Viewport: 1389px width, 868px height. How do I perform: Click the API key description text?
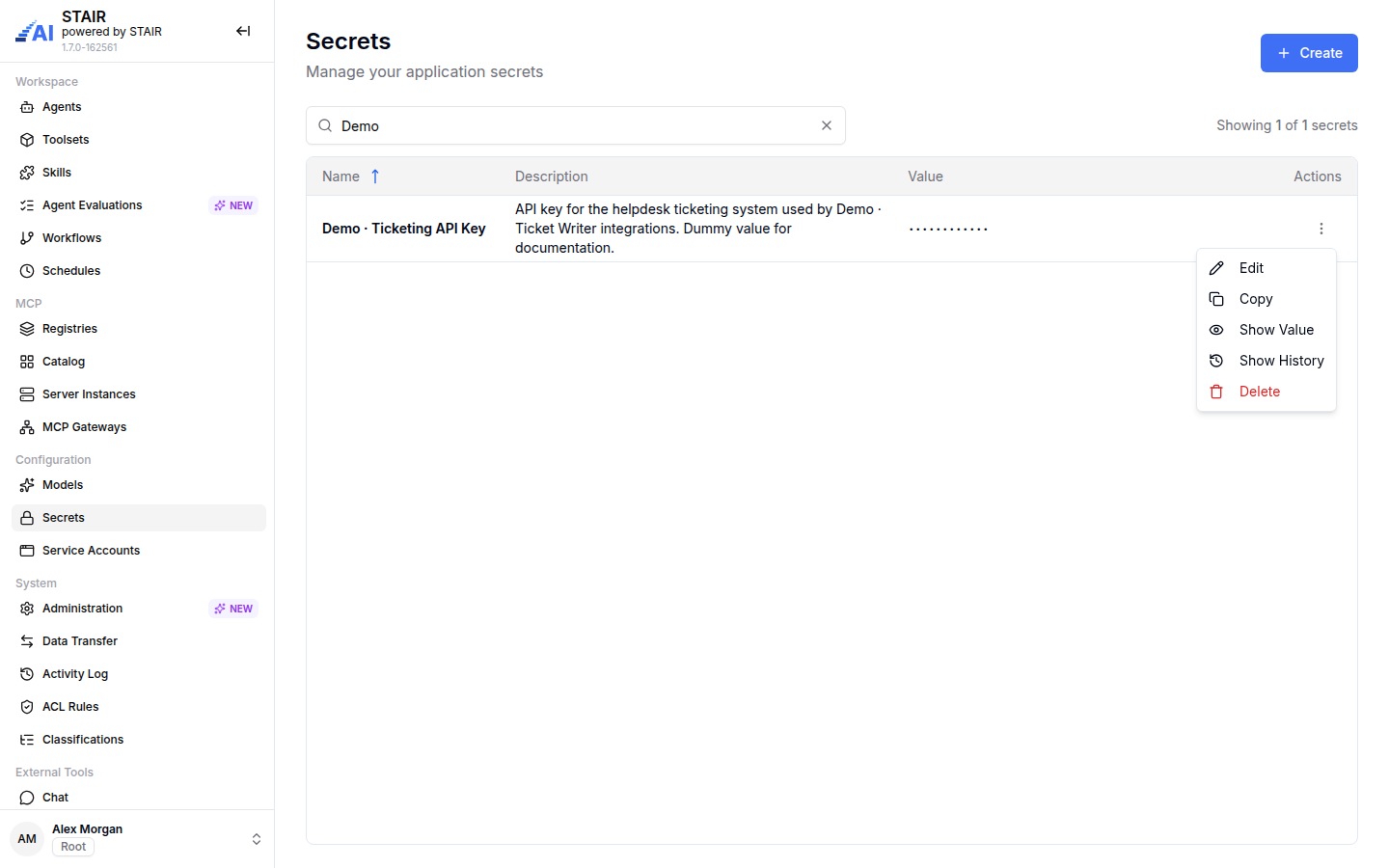698,229
